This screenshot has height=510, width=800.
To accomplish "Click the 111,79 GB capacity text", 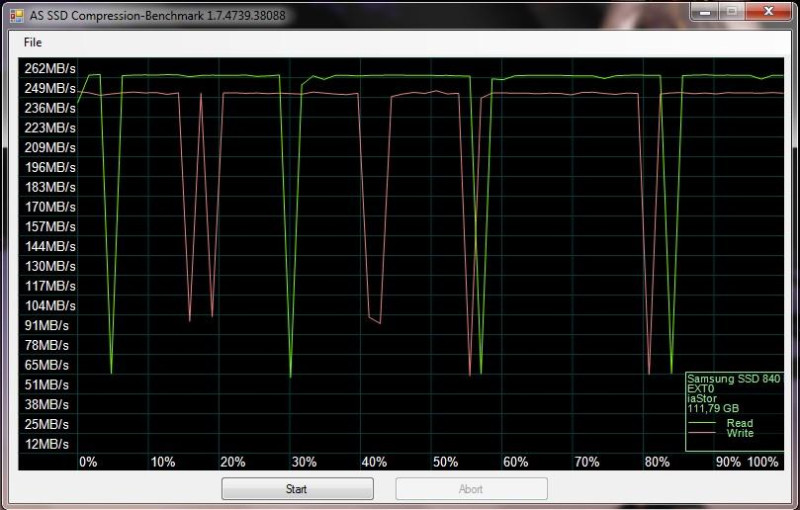I will pos(713,408).
